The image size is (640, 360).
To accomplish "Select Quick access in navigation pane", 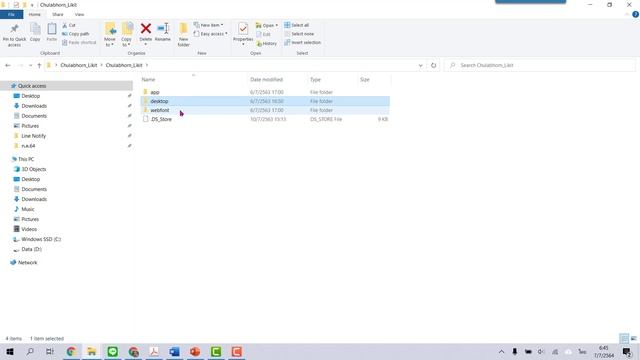I will (32, 86).
